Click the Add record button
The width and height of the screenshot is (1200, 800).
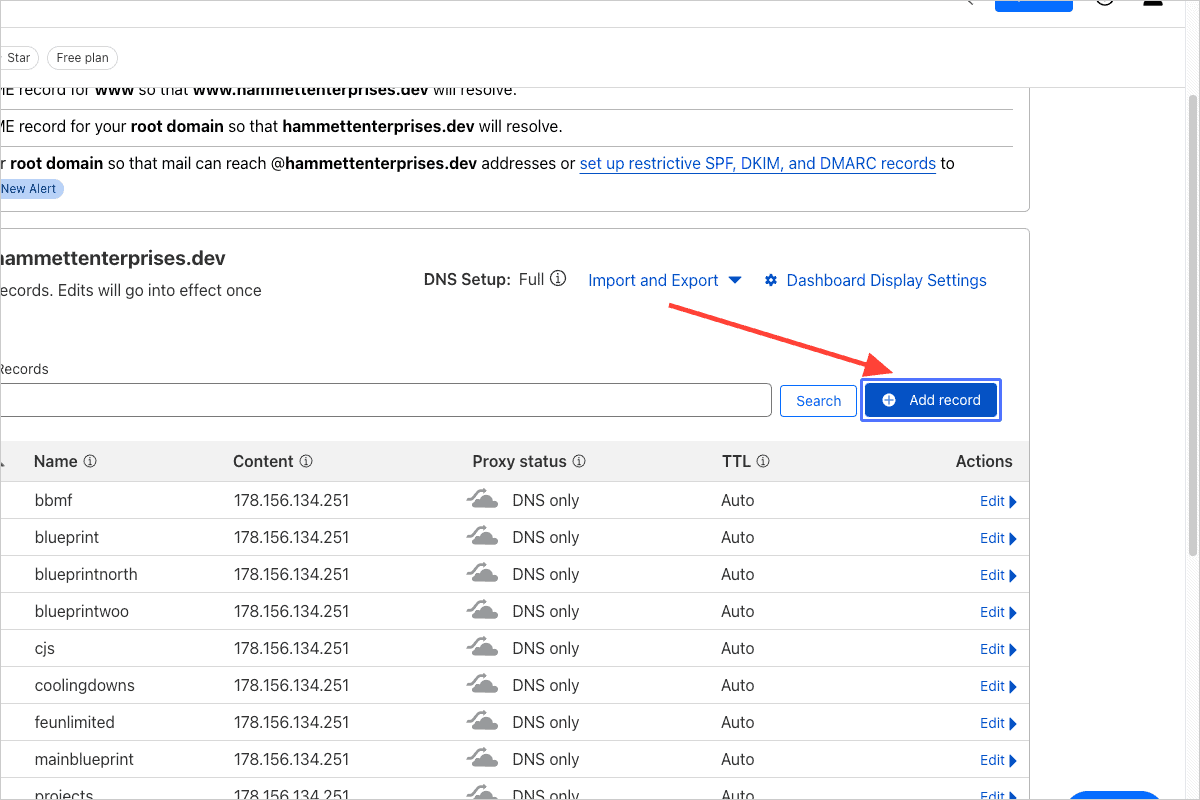[931, 400]
